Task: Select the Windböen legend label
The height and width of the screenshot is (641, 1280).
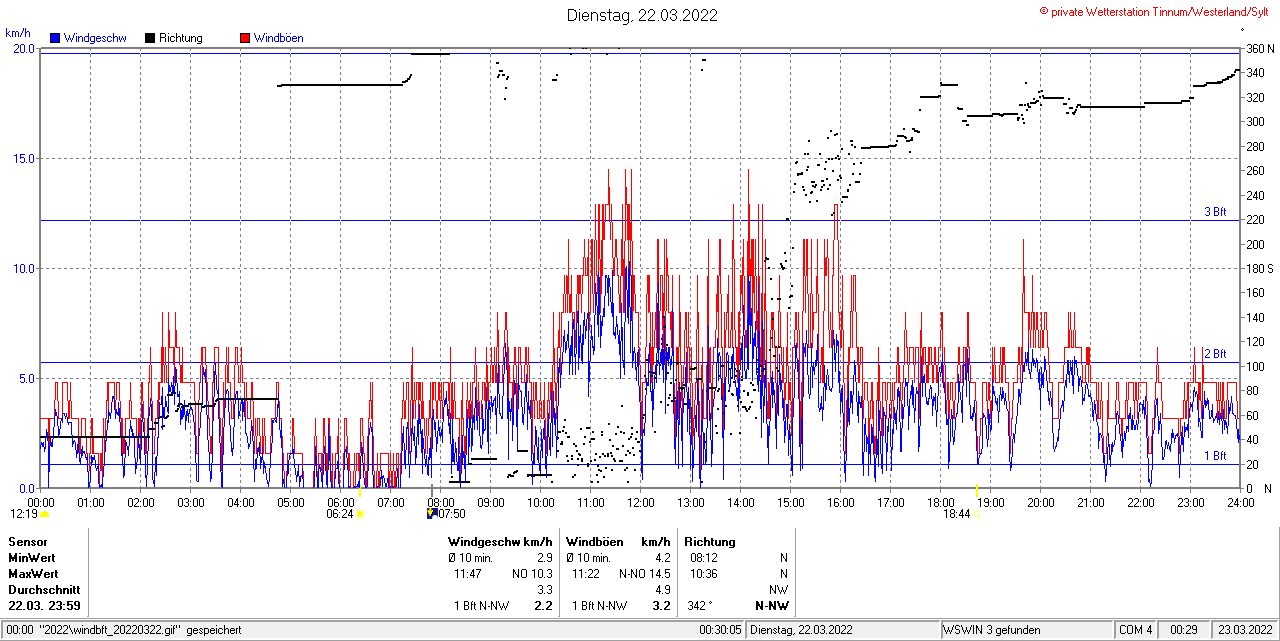Action: coord(279,38)
